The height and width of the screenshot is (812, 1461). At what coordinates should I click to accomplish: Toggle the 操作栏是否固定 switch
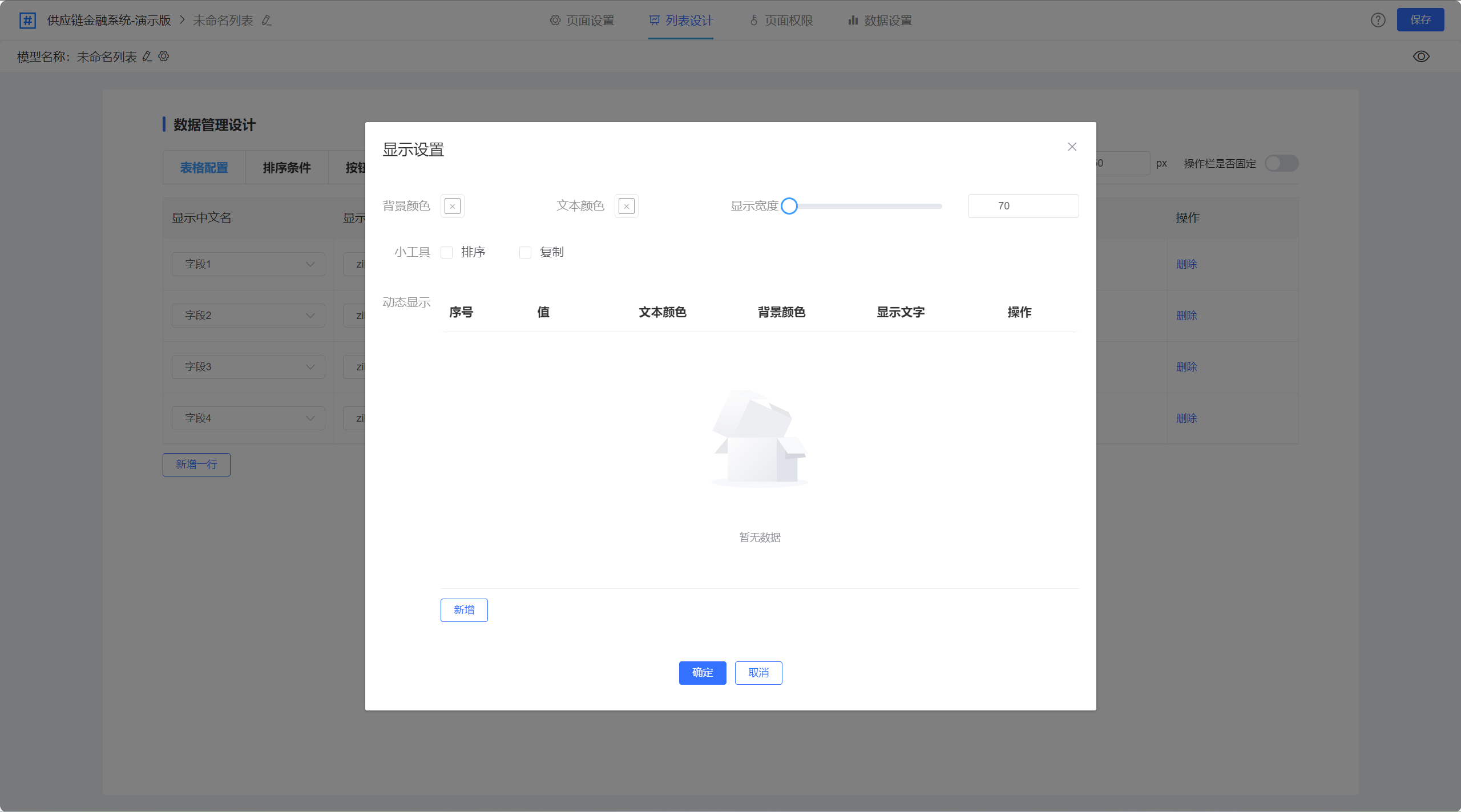coord(1281,163)
